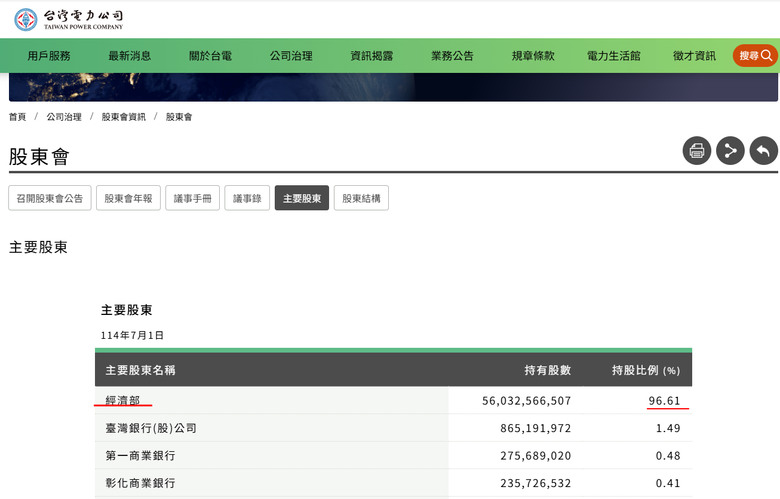Click the 股東會 page title

(39, 156)
